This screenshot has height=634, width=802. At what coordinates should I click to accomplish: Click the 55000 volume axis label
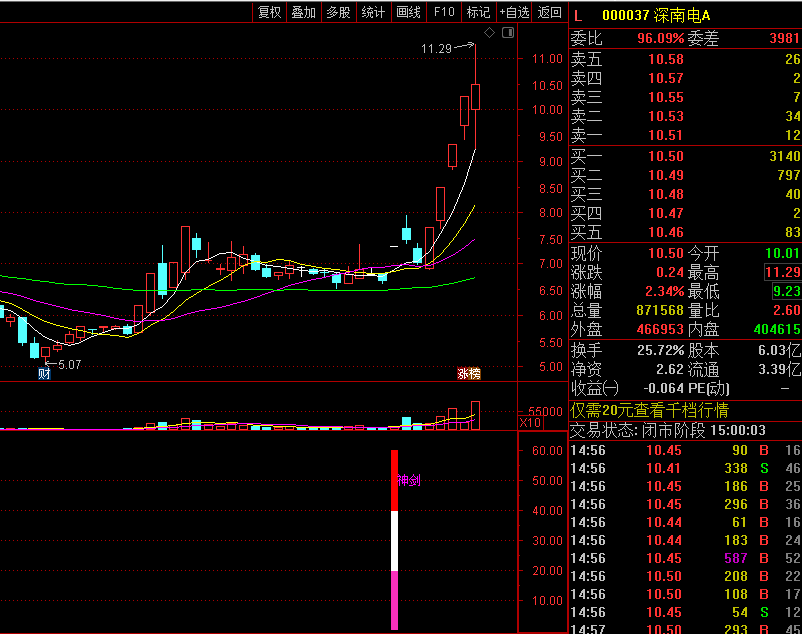[x=545, y=412]
